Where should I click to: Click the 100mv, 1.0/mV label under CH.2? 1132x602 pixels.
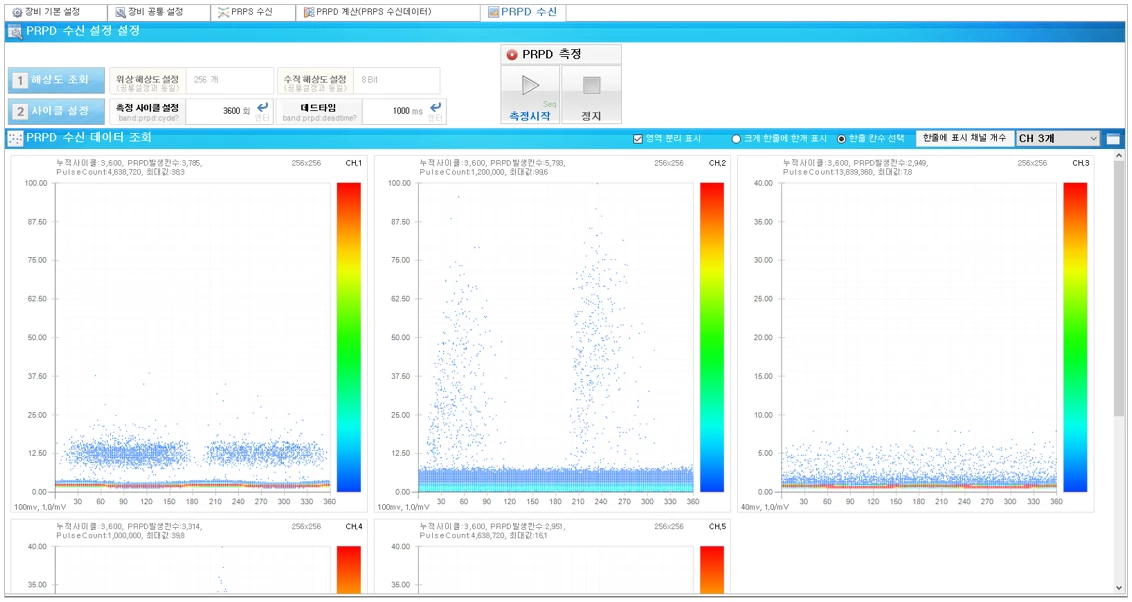tap(403, 507)
